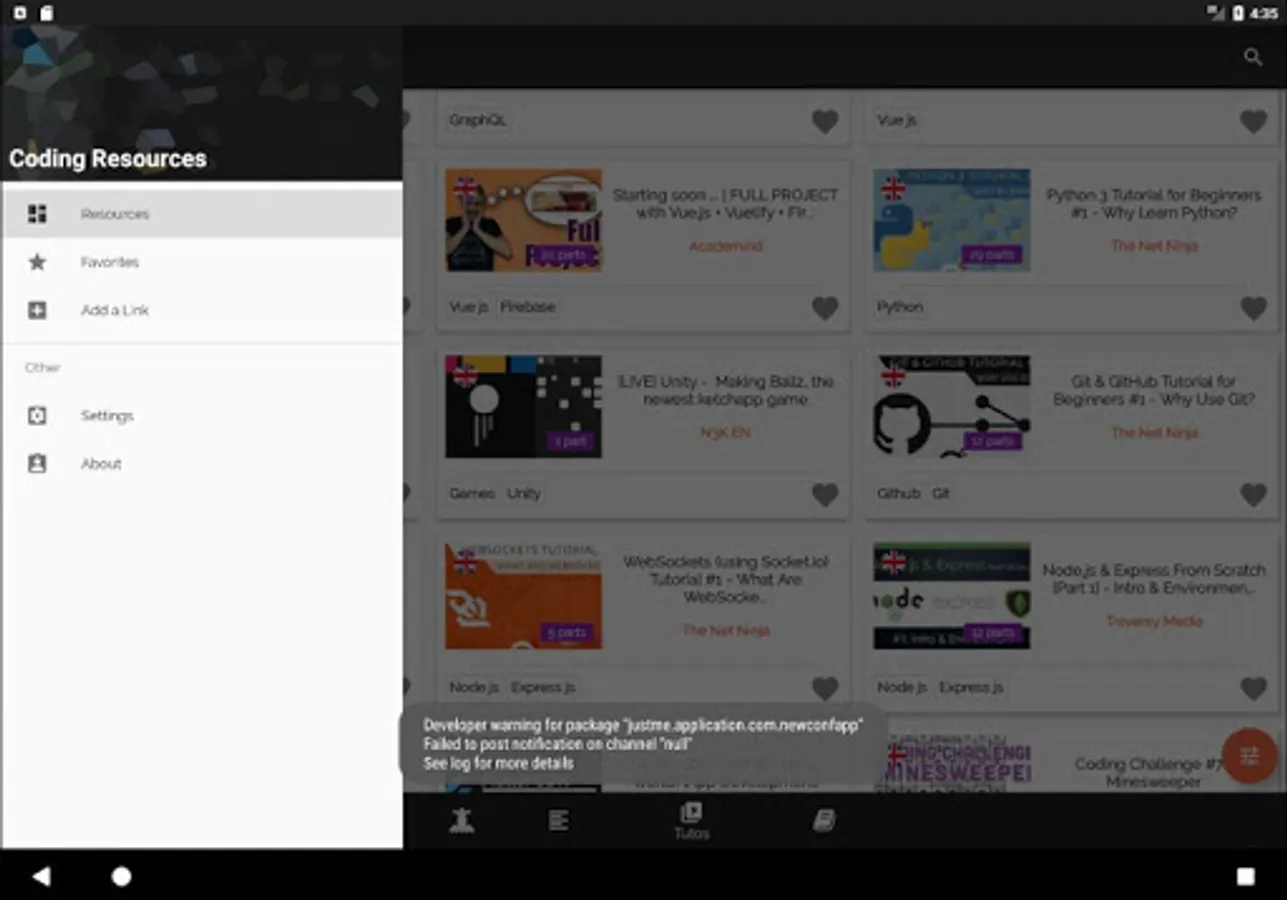This screenshot has height=900, width=1287.
Task: Tap the Android back button
Action: [x=41, y=877]
